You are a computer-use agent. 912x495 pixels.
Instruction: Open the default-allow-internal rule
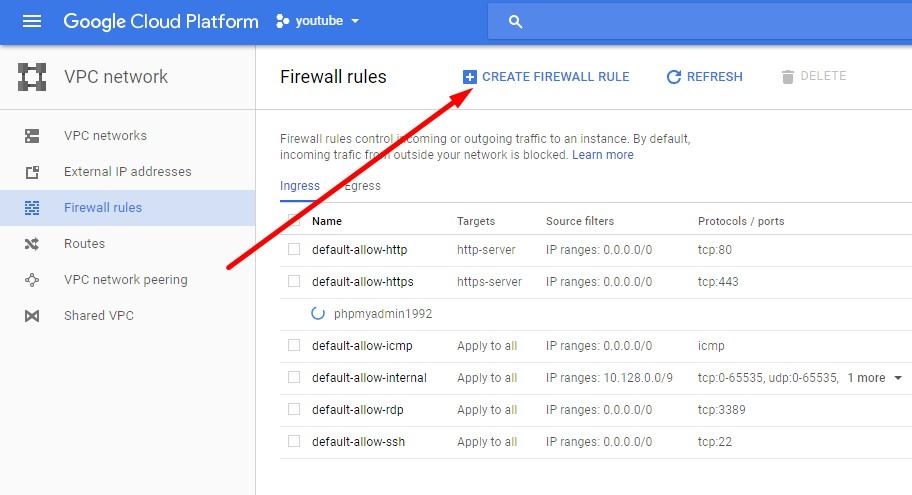(x=369, y=378)
